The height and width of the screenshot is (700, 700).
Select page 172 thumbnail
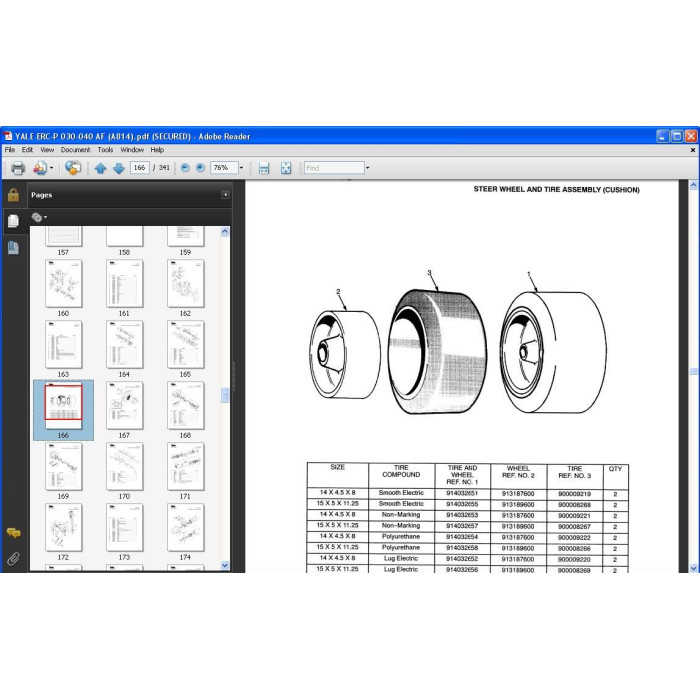pos(63,528)
